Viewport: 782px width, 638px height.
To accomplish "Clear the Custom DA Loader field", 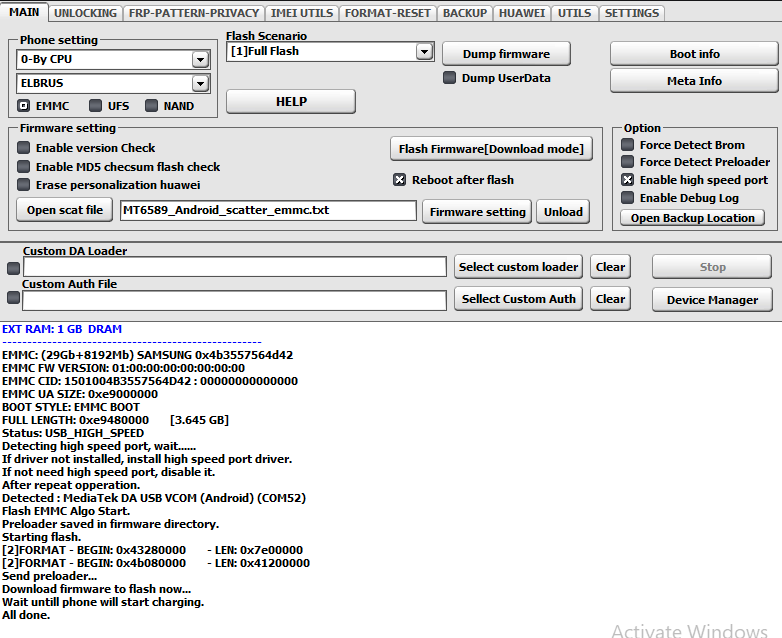I will 610,267.
